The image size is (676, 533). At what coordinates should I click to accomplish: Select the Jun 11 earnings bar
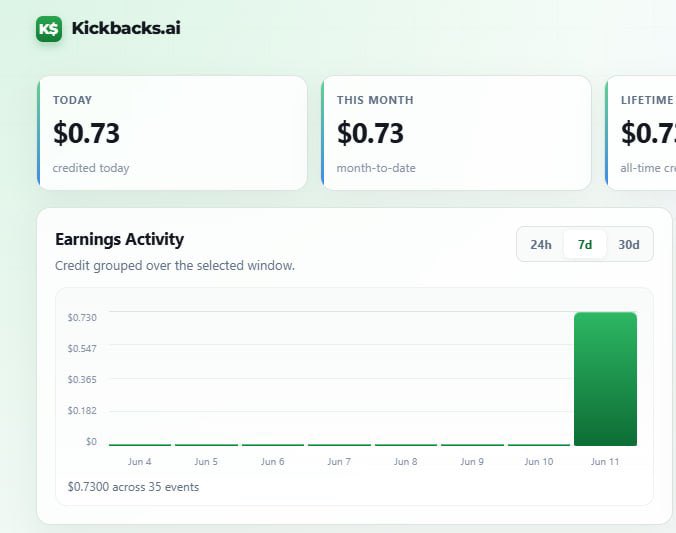point(605,379)
